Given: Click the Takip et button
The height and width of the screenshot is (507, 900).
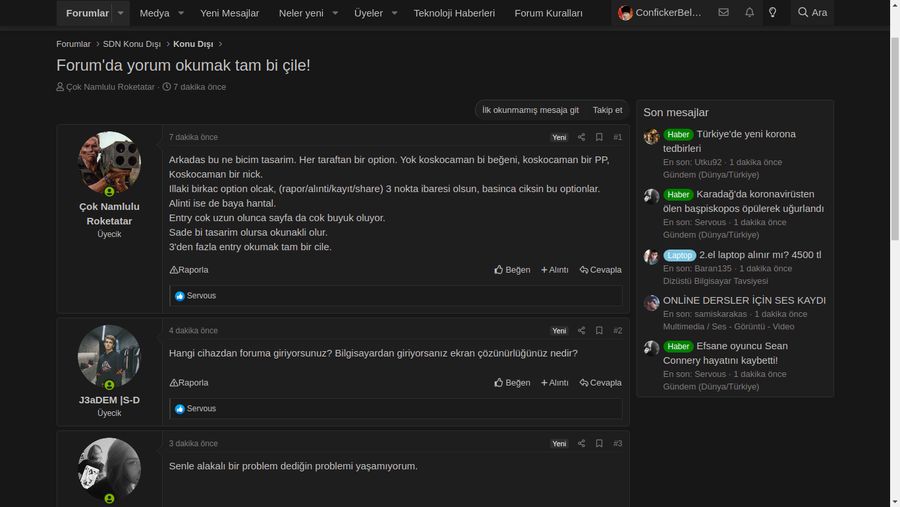Looking at the screenshot, I should pyautogui.click(x=607, y=110).
